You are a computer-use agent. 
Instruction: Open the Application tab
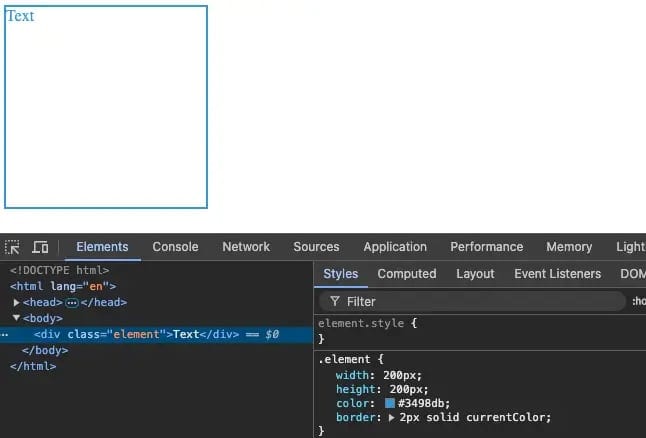[x=395, y=247]
